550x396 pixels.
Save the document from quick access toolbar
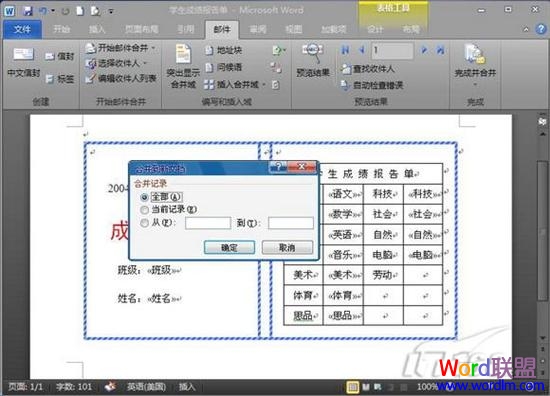[28, 11]
